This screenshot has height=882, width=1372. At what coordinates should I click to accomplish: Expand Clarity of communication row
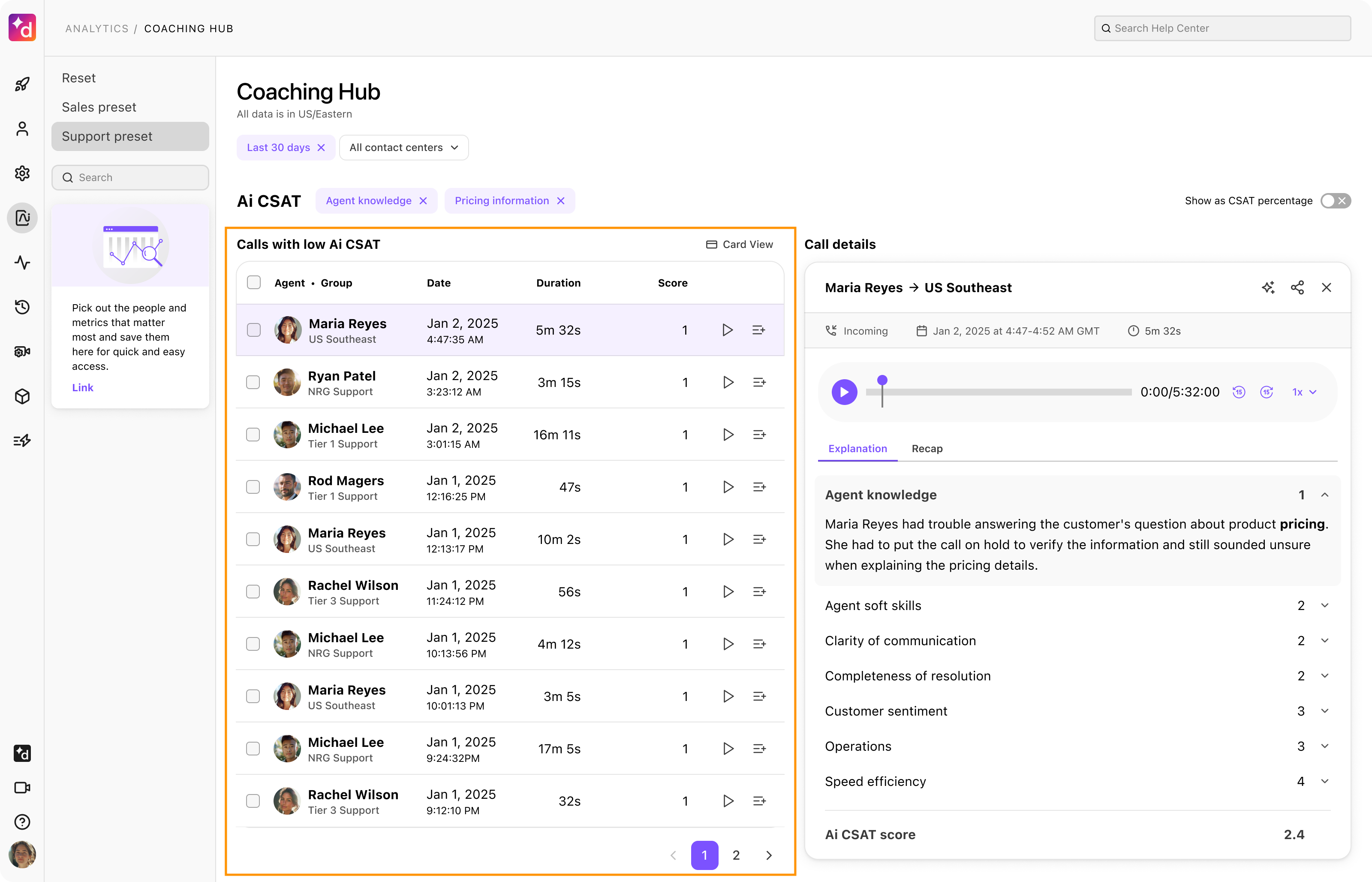[x=1324, y=641]
